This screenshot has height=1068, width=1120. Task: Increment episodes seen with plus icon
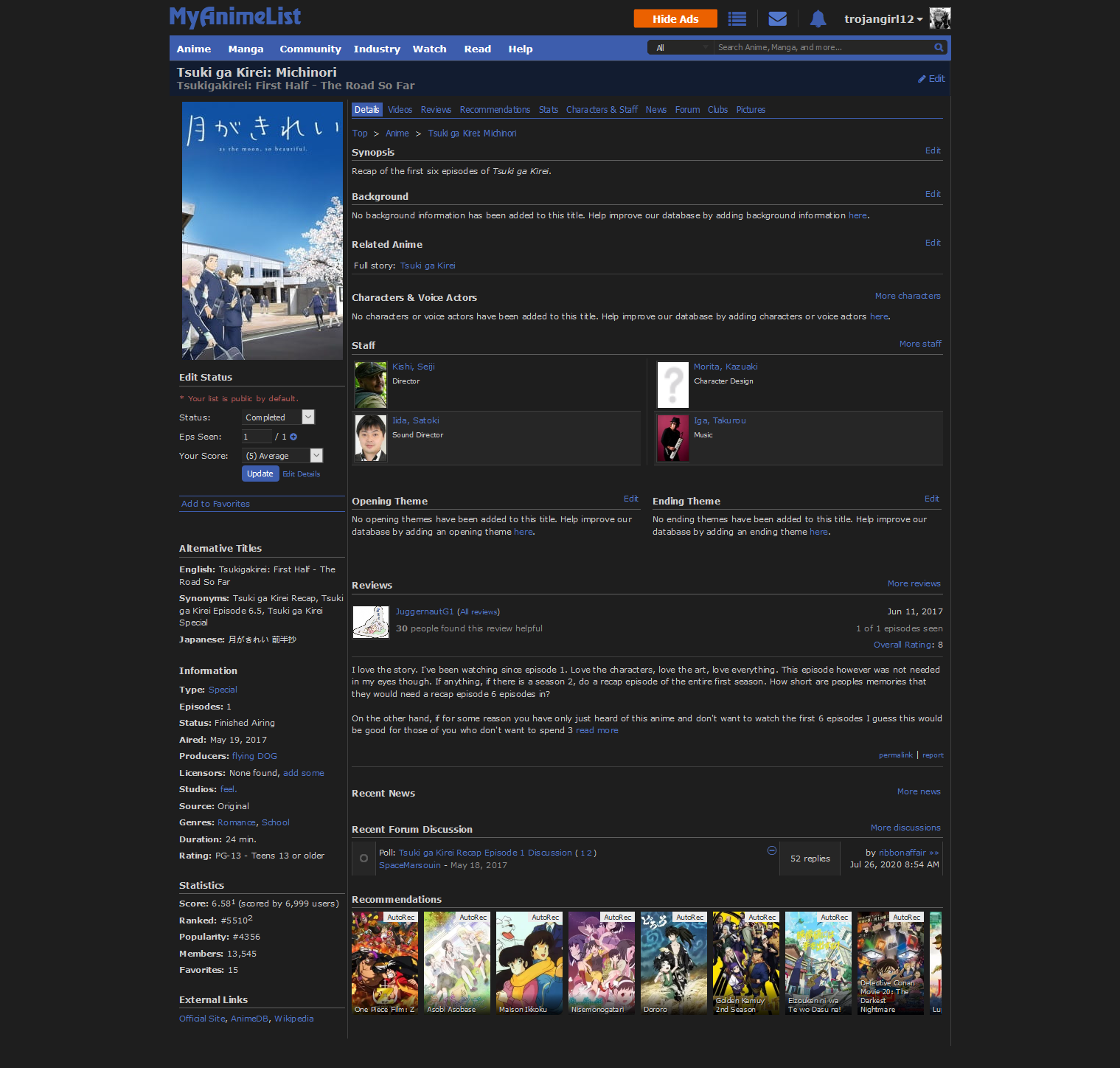click(x=293, y=437)
